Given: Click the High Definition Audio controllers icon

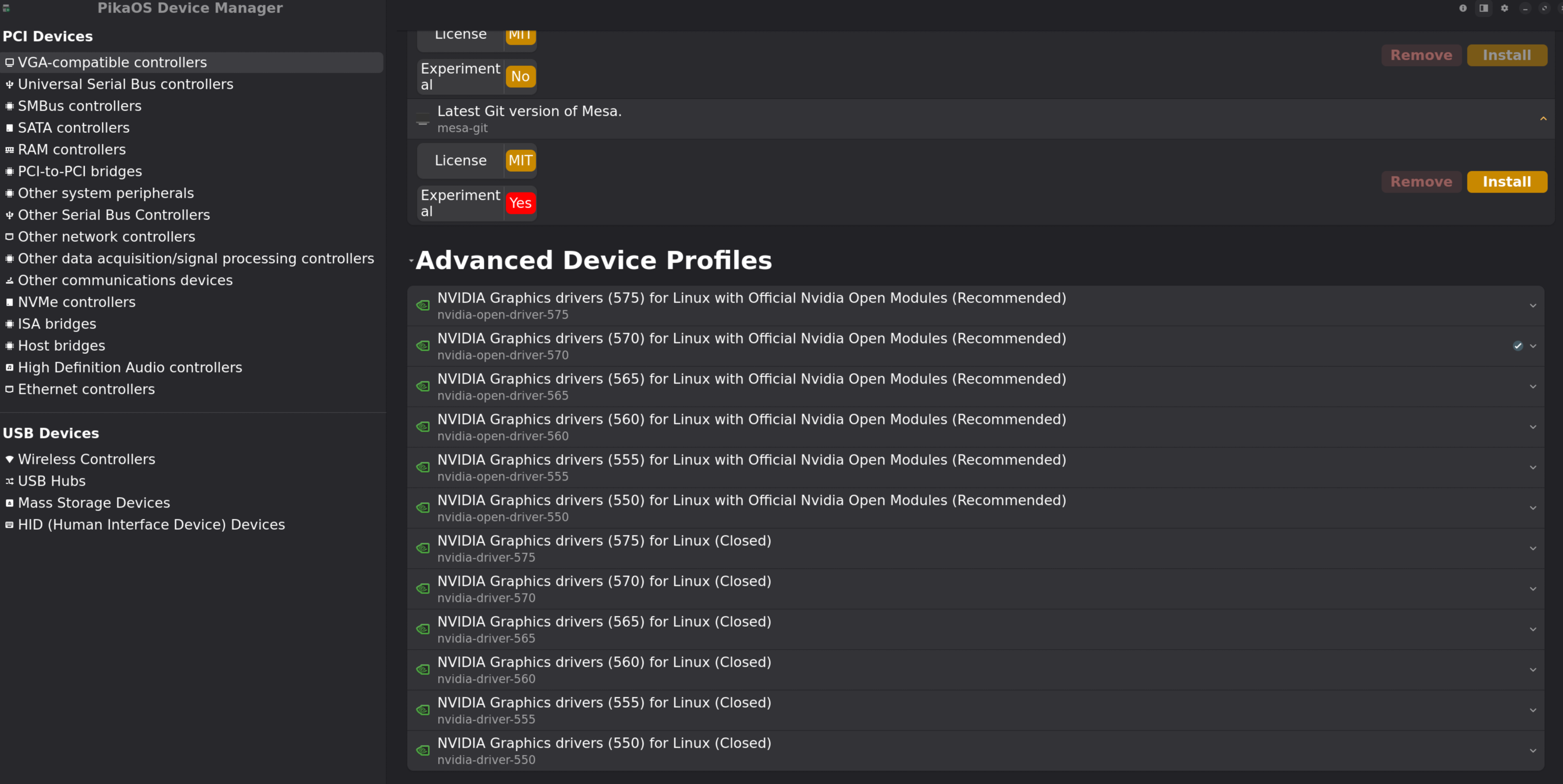Looking at the screenshot, I should pyautogui.click(x=9, y=367).
